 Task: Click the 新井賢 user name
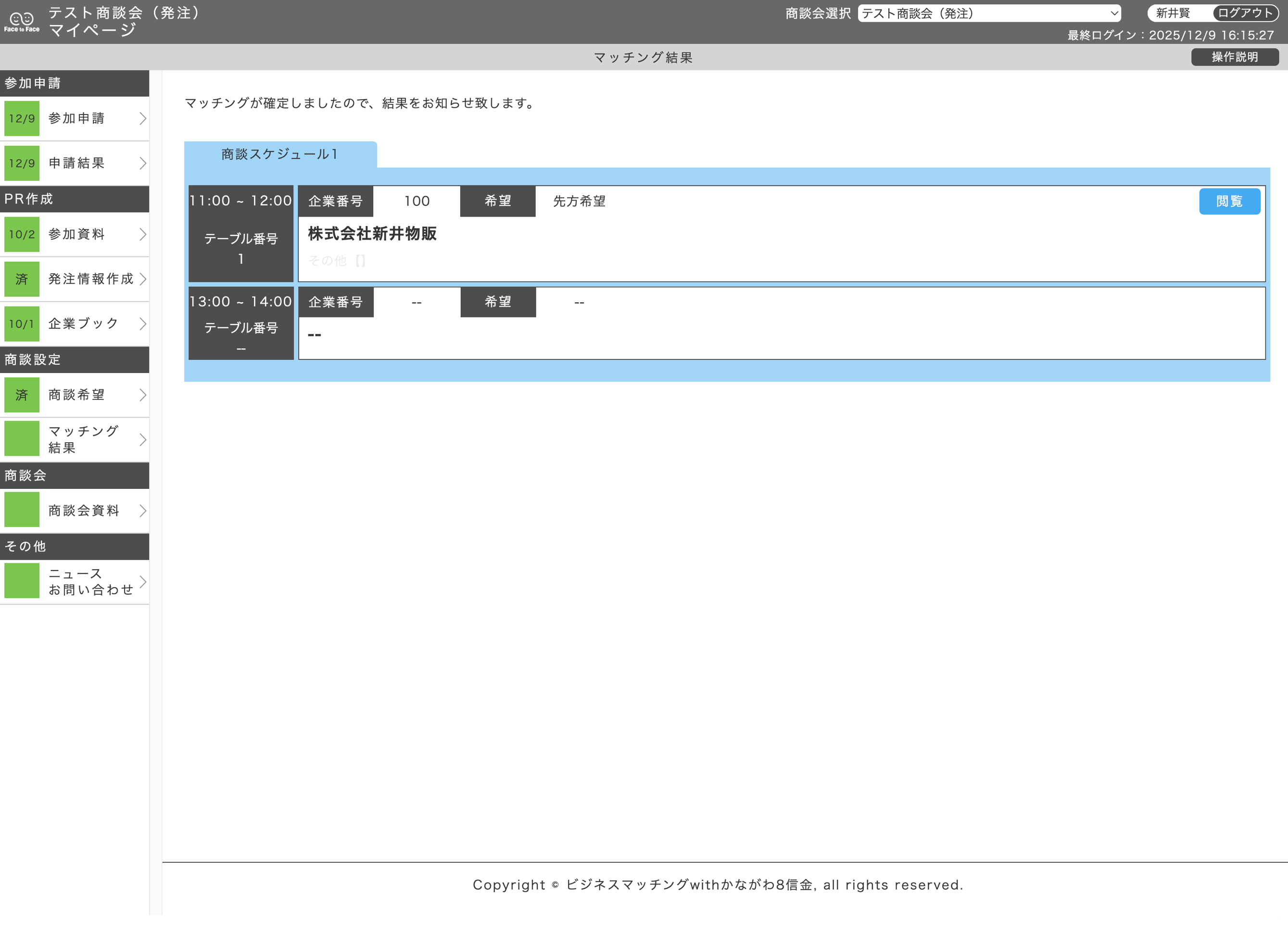(x=1172, y=13)
